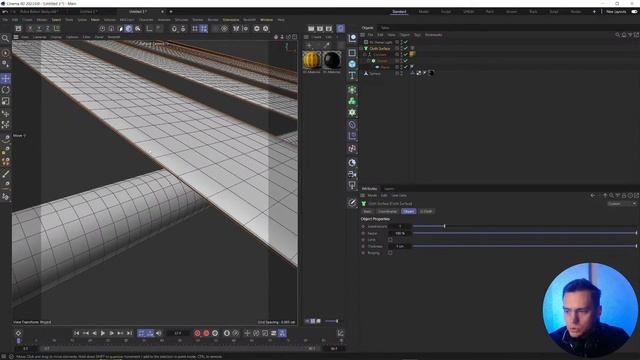Play the animation forward
The height and width of the screenshot is (360, 640).
(x=103, y=333)
